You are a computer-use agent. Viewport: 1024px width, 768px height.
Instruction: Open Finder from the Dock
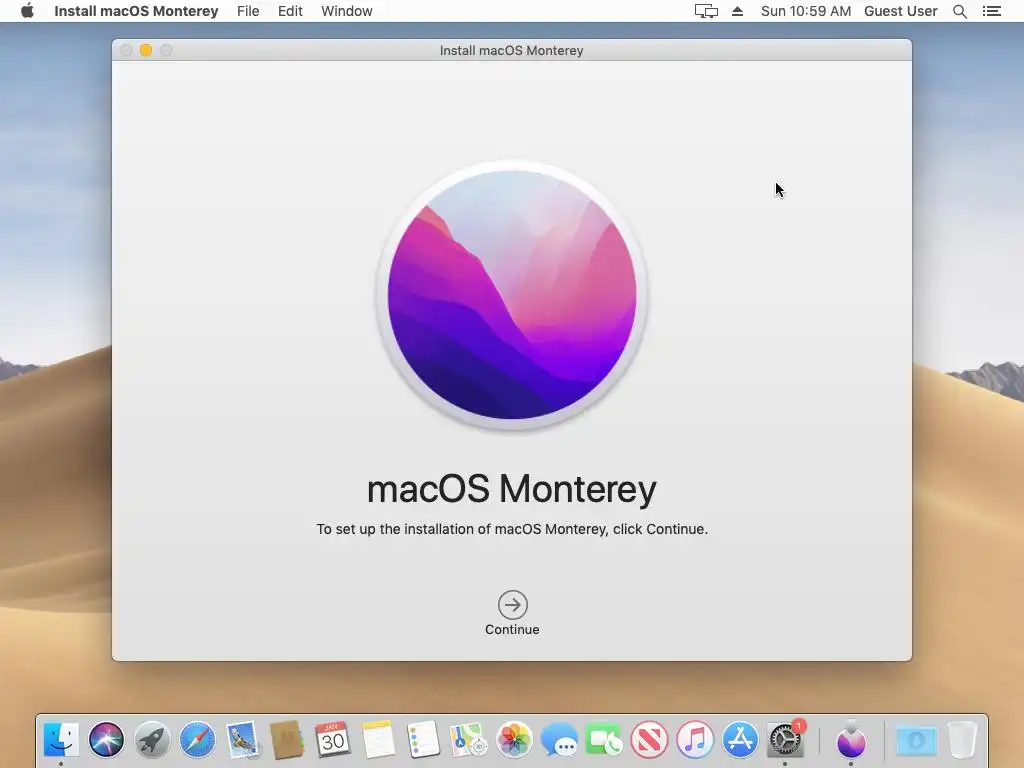tap(61, 740)
